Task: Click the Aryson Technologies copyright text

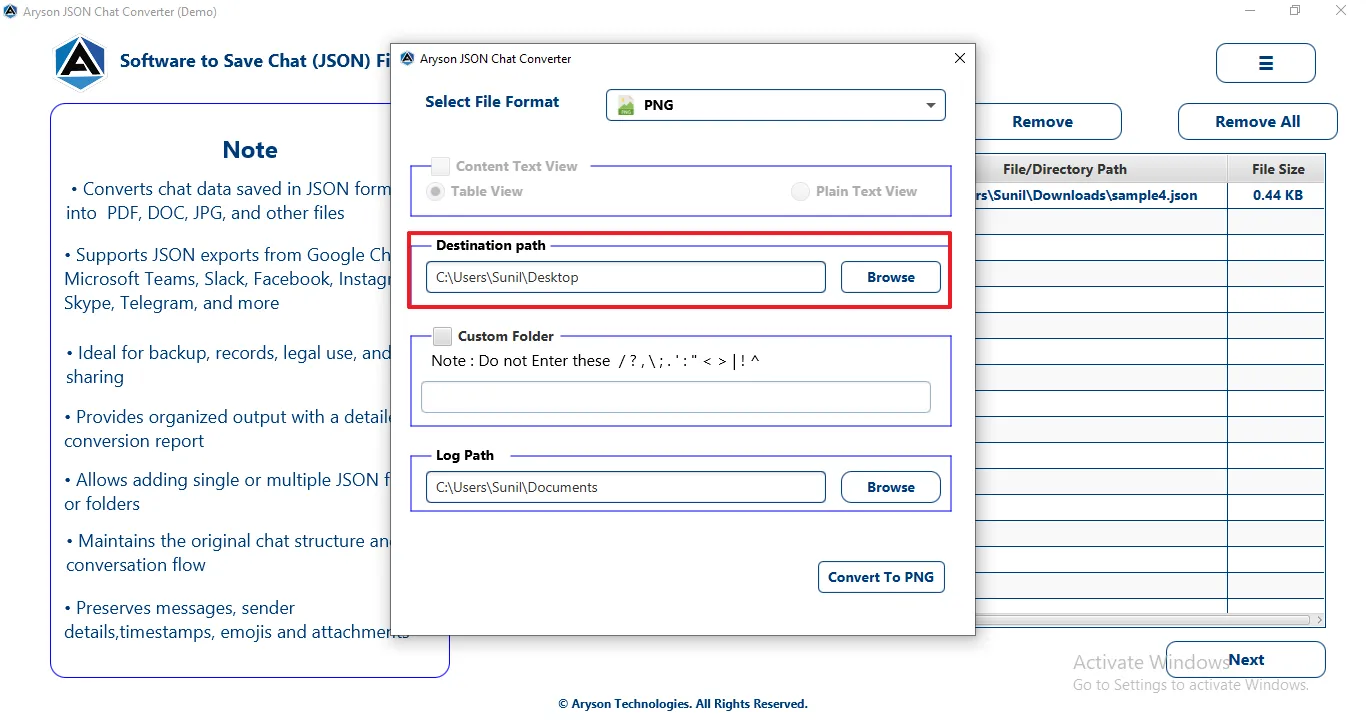Action: pos(683,704)
